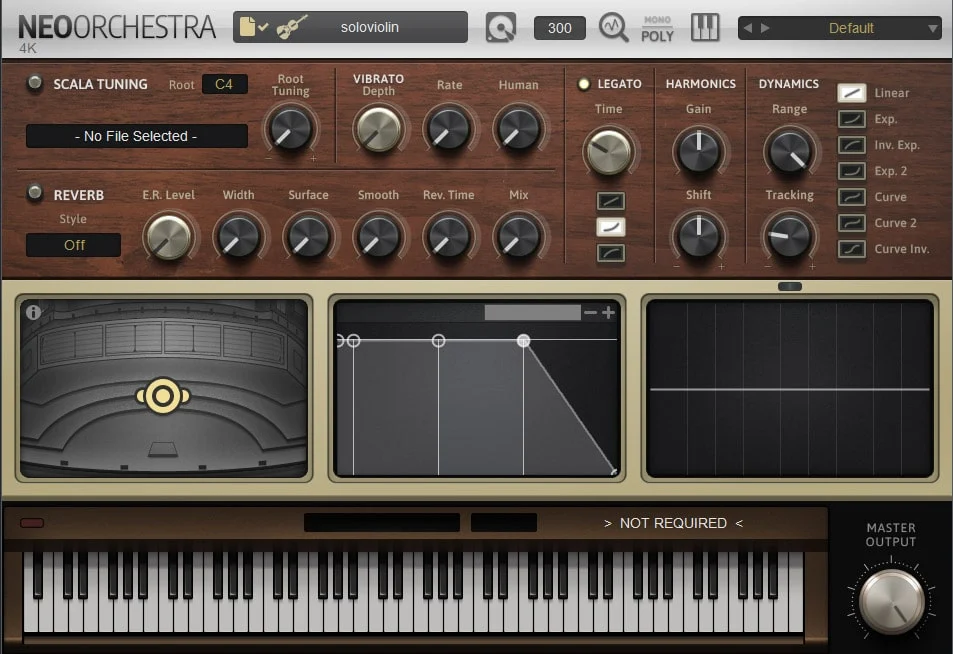Click the minus icon in envelope editor

tap(590, 313)
